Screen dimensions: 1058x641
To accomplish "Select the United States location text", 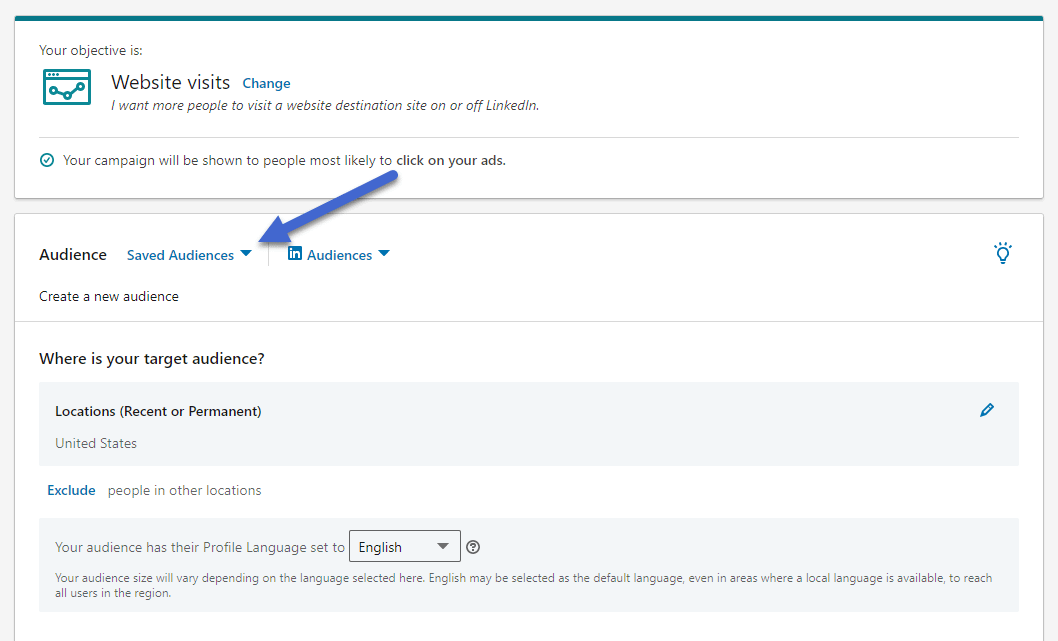I will [96, 443].
